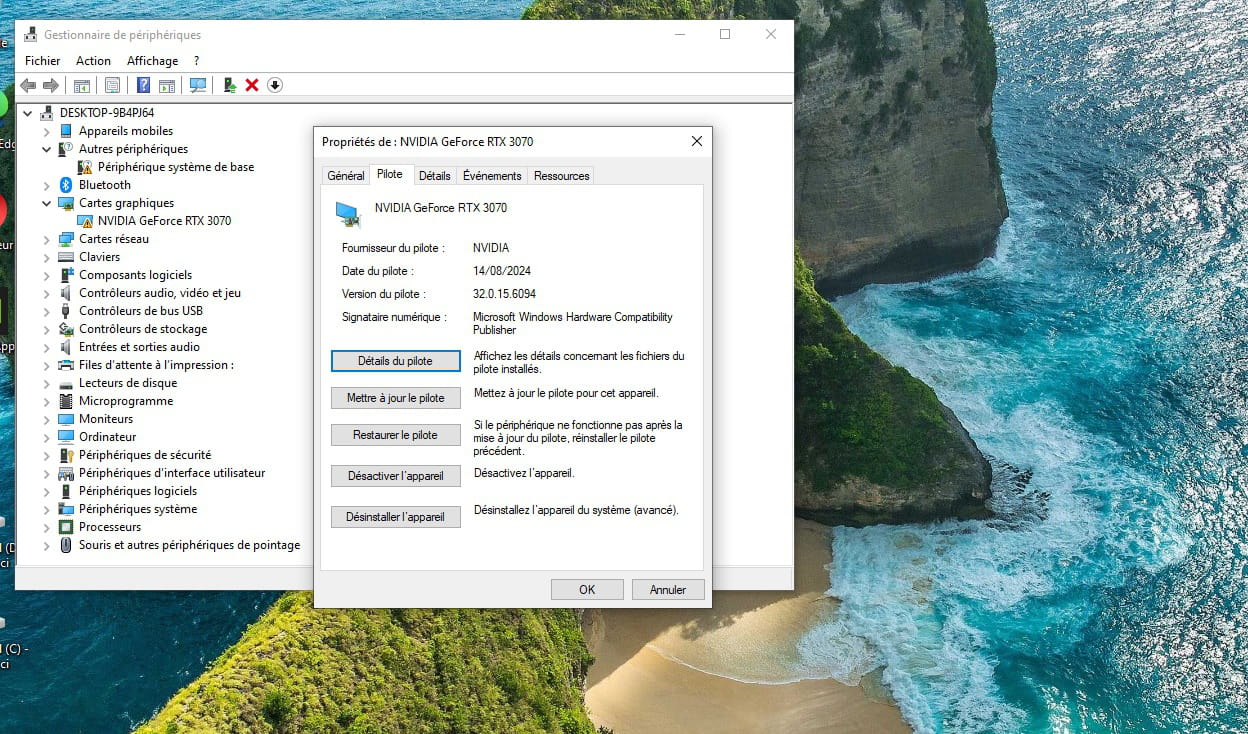Click the blue Help question mark icon

(x=144, y=86)
